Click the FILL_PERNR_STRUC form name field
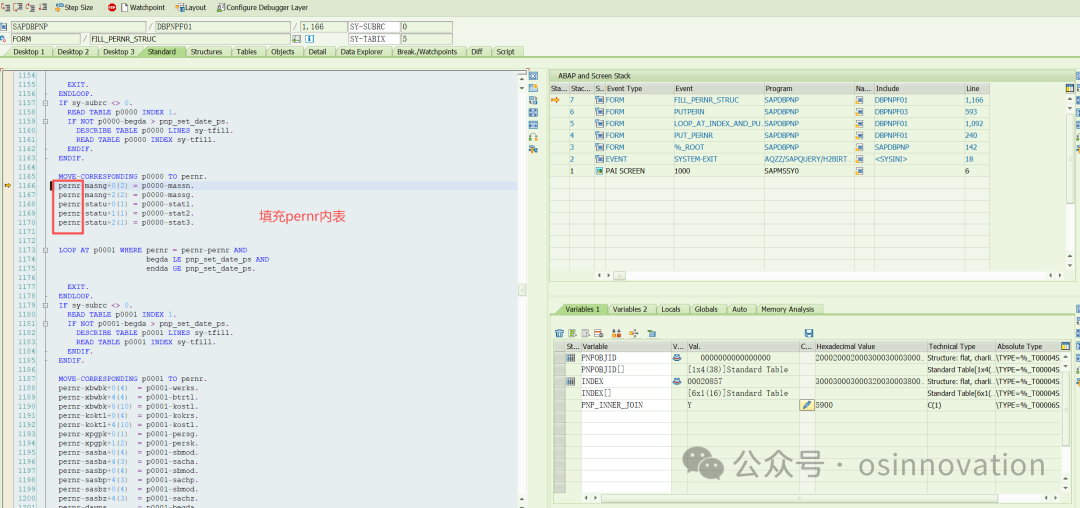 (x=190, y=39)
